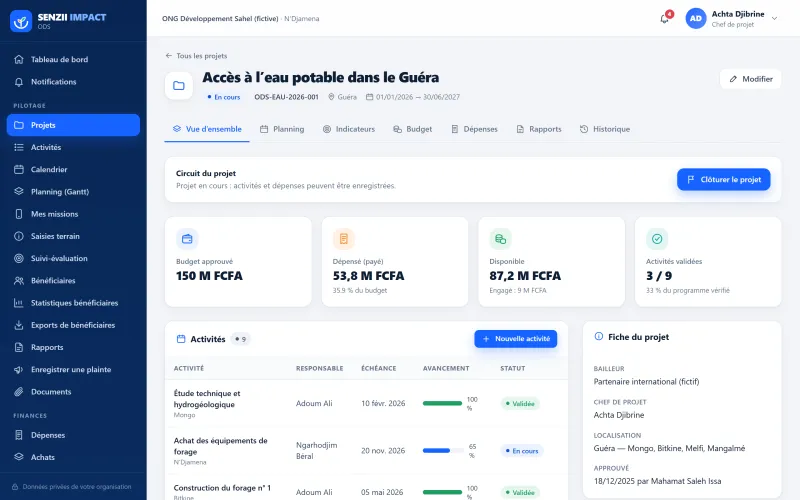Click the Bénéficiaires people icon

coord(19,281)
